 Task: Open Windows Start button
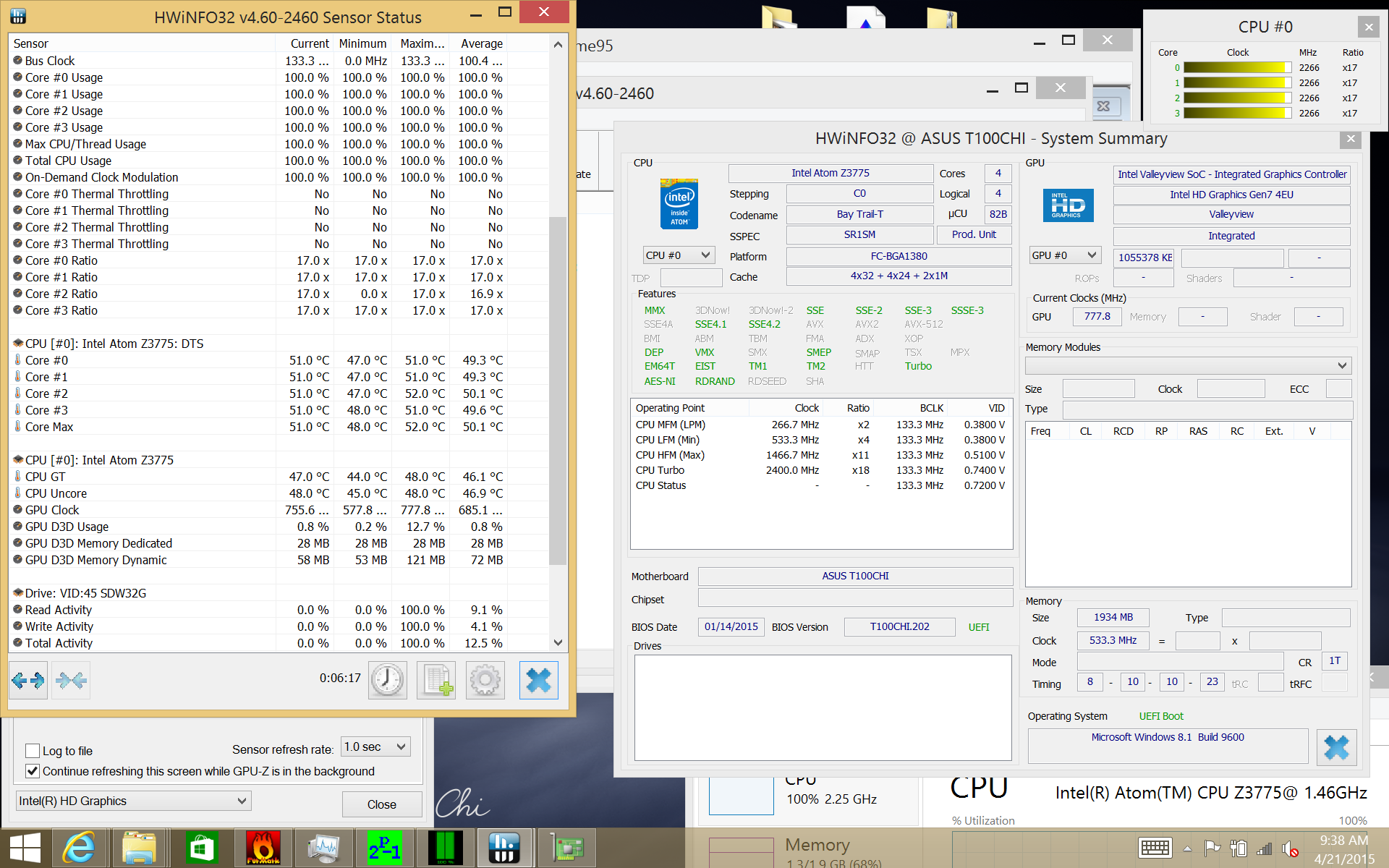tap(25, 848)
